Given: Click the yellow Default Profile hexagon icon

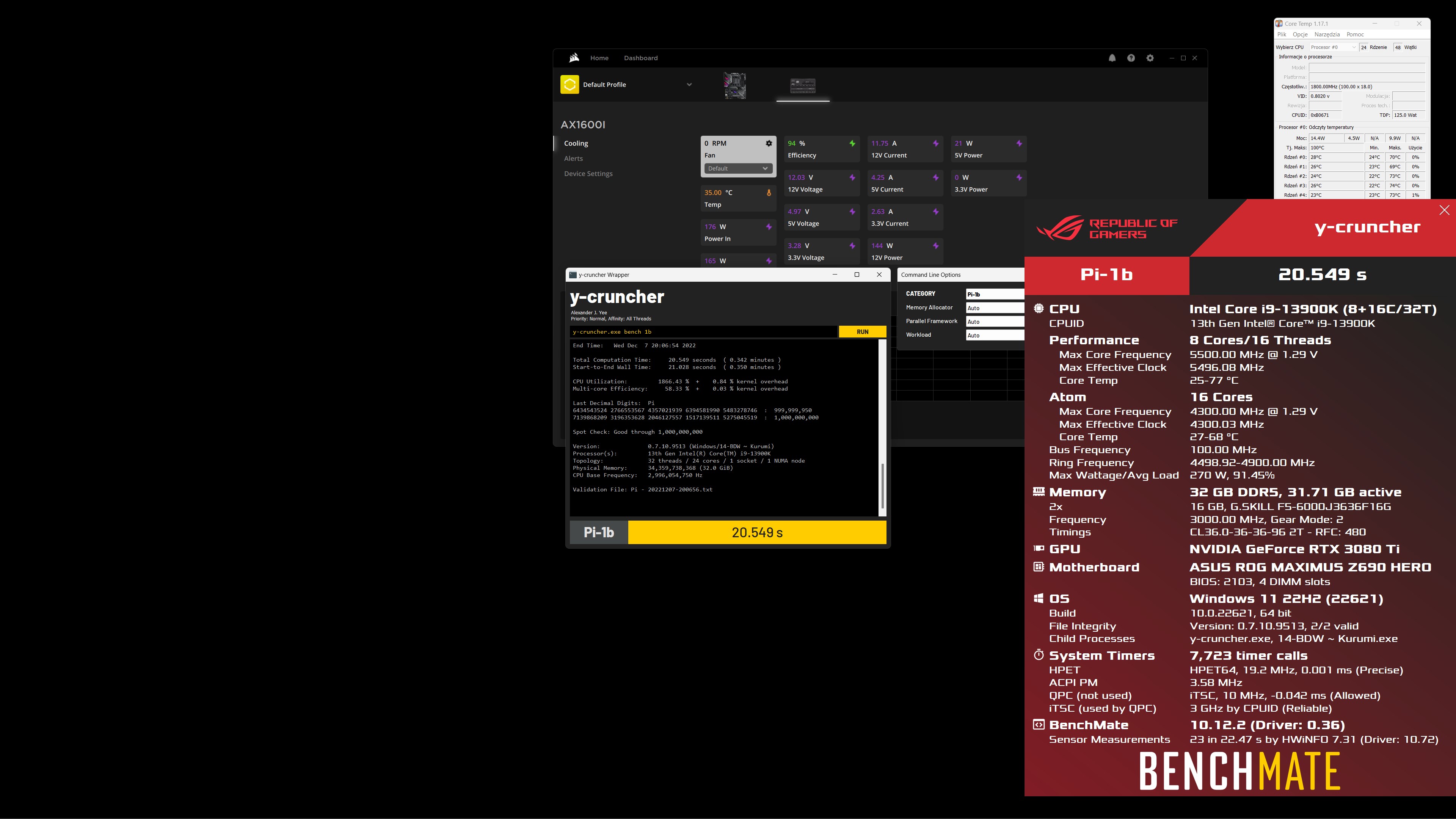Looking at the screenshot, I should pyautogui.click(x=570, y=84).
